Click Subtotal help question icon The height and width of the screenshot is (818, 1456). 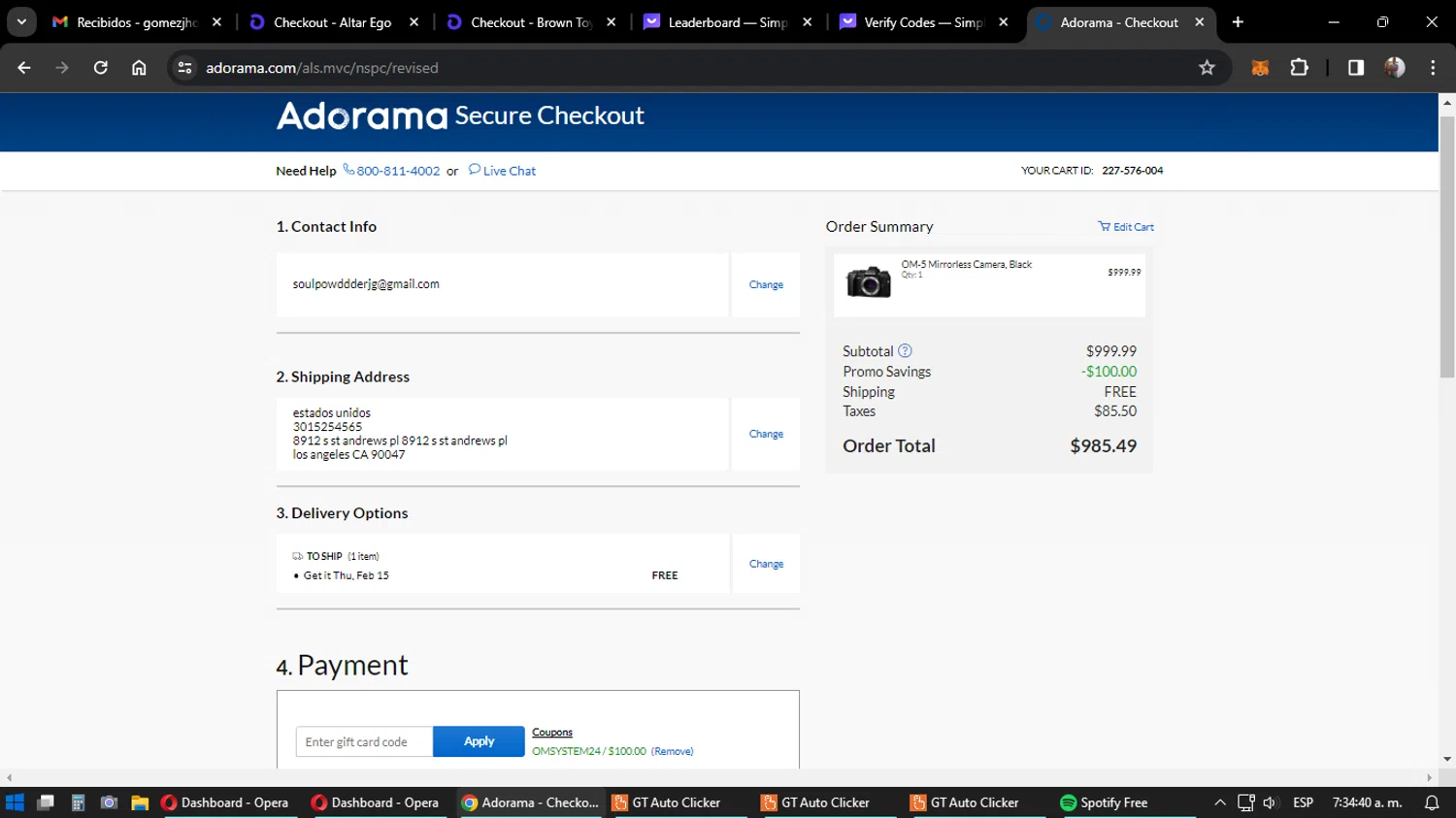point(905,350)
